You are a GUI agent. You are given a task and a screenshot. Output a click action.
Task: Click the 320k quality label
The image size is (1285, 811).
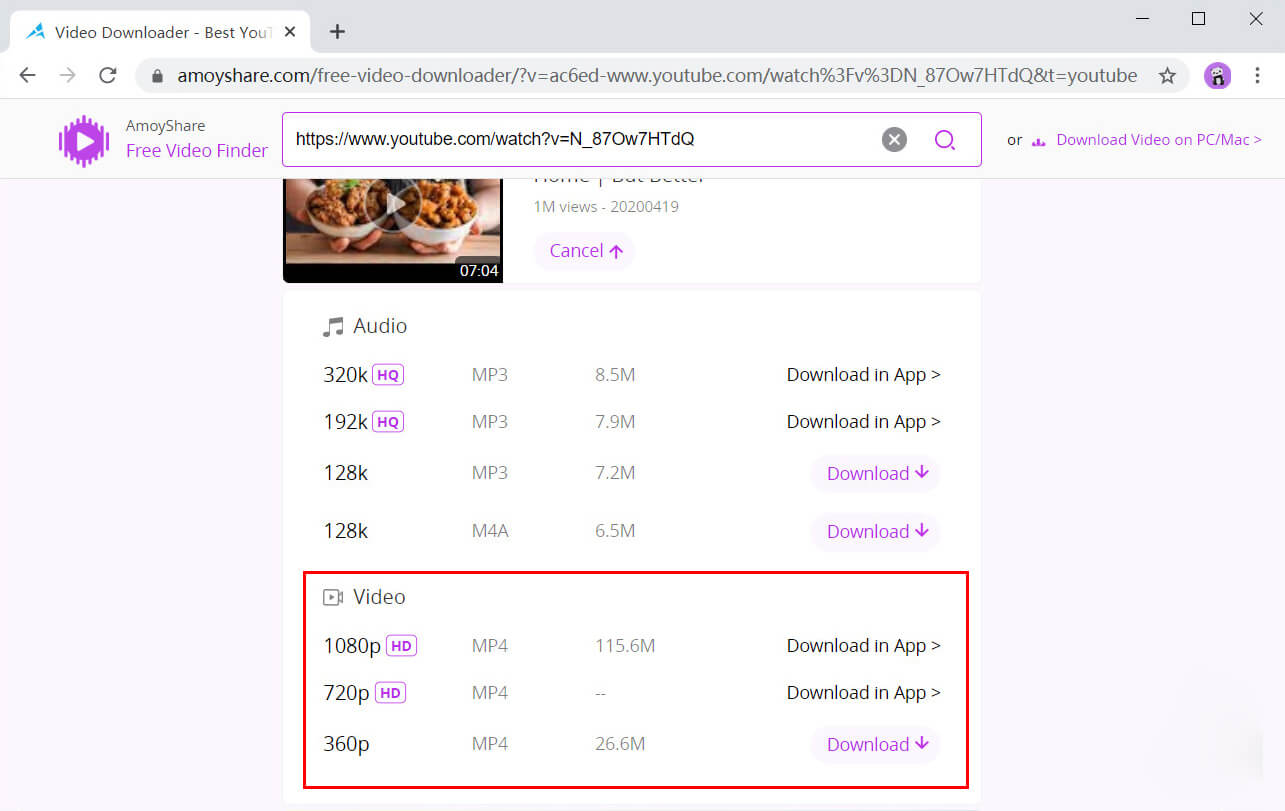point(345,375)
